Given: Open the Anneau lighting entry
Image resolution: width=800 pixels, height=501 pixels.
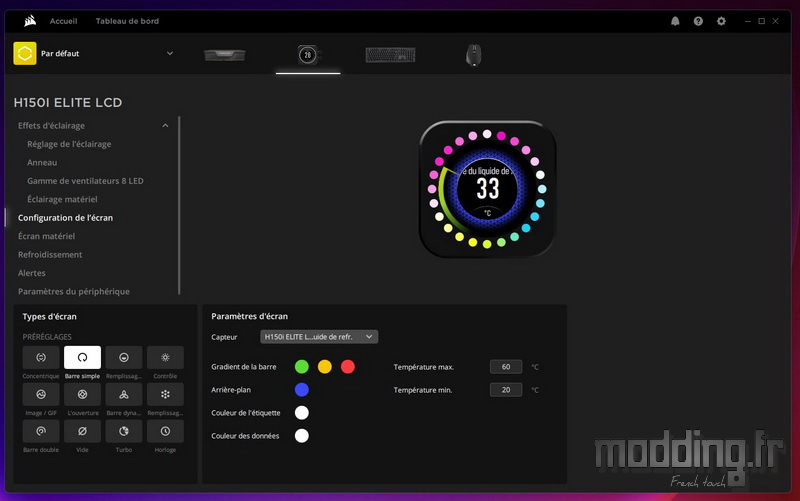Looking at the screenshot, I should pyautogui.click(x=42, y=162).
